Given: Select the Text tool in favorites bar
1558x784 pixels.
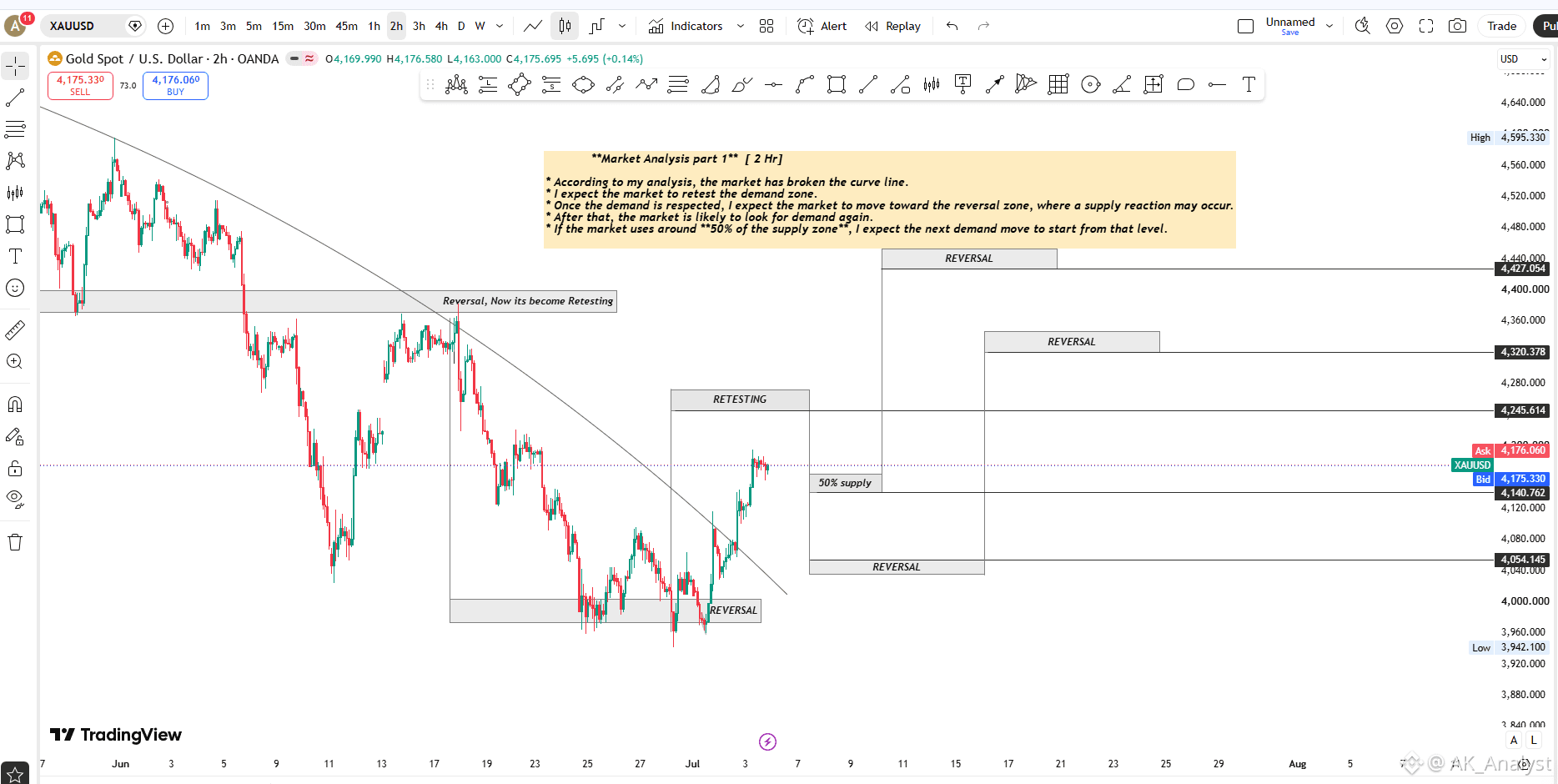Looking at the screenshot, I should (1249, 84).
